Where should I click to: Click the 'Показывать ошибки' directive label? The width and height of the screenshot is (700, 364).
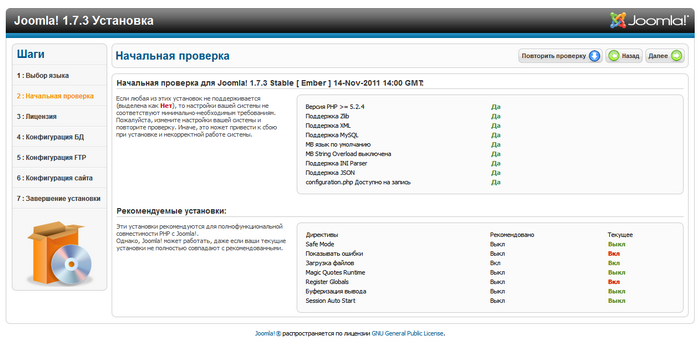334,253
